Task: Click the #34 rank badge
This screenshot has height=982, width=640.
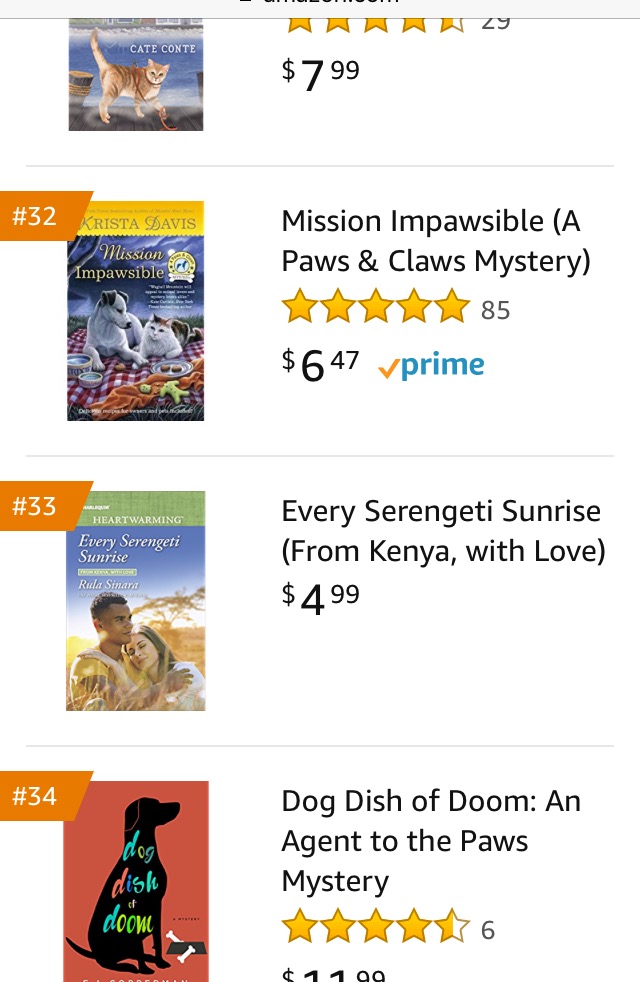Action: [x=38, y=796]
